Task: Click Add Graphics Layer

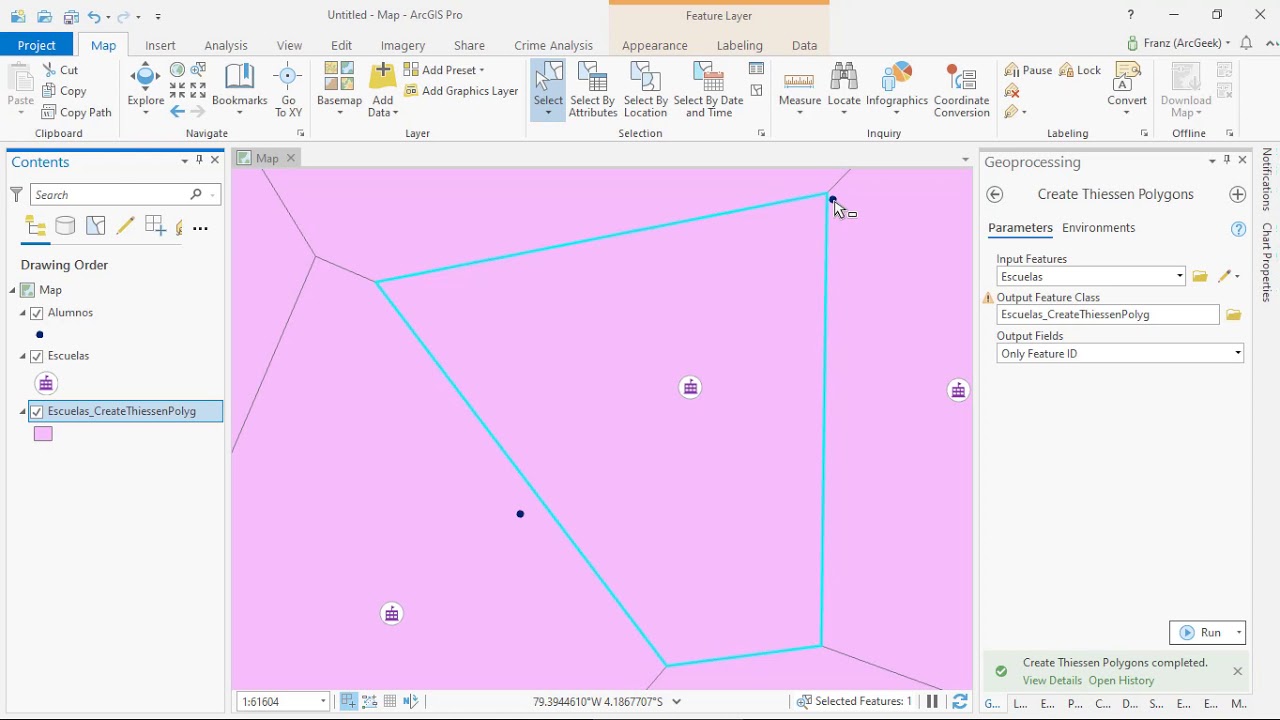Action: coord(461,91)
